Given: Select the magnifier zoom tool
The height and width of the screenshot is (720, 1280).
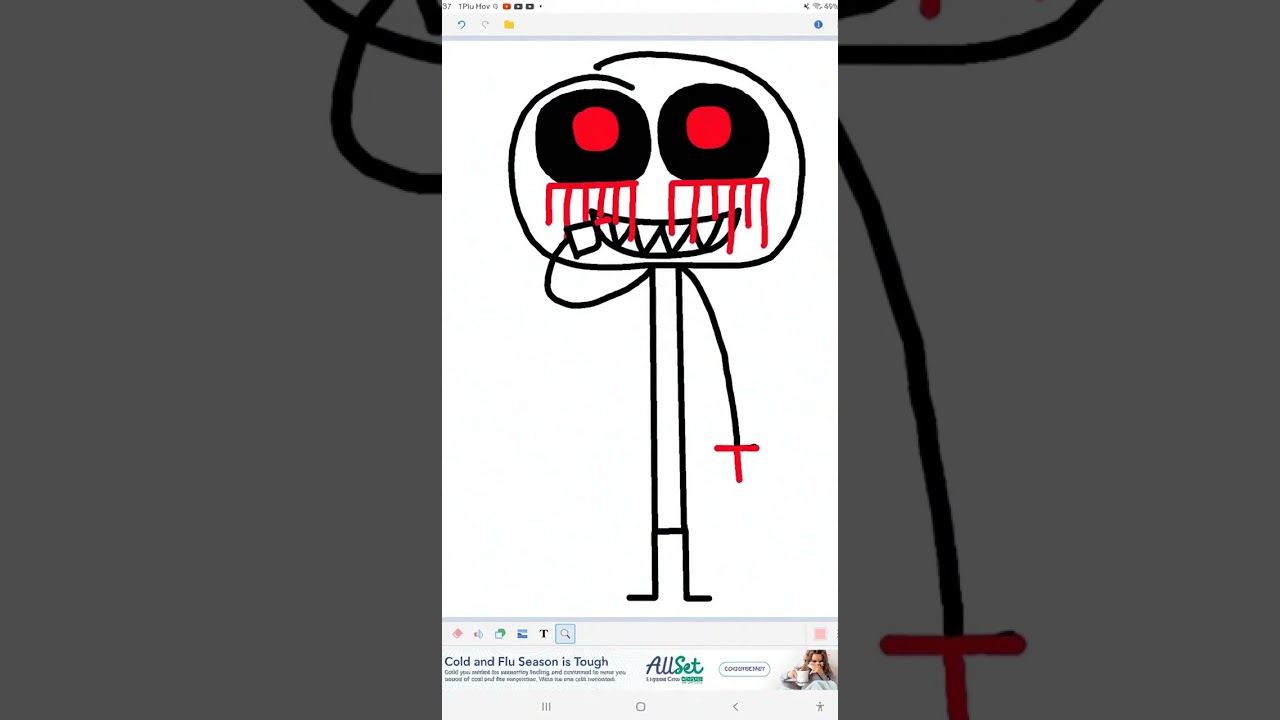Looking at the screenshot, I should point(565,634).
